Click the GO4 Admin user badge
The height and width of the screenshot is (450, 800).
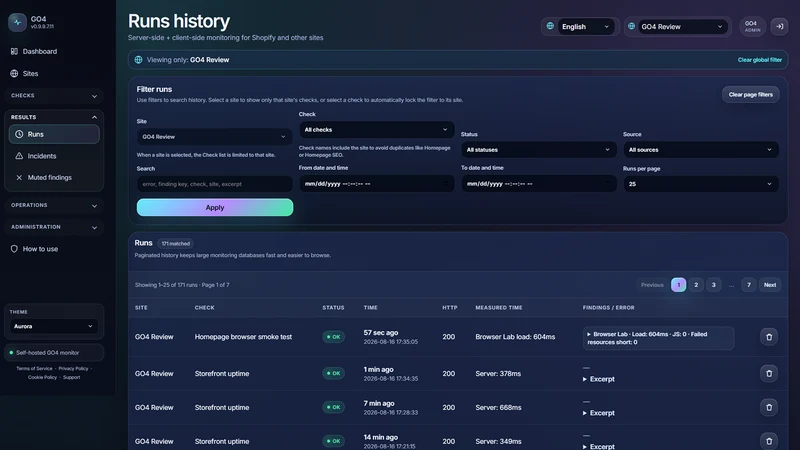coord(752,27)
